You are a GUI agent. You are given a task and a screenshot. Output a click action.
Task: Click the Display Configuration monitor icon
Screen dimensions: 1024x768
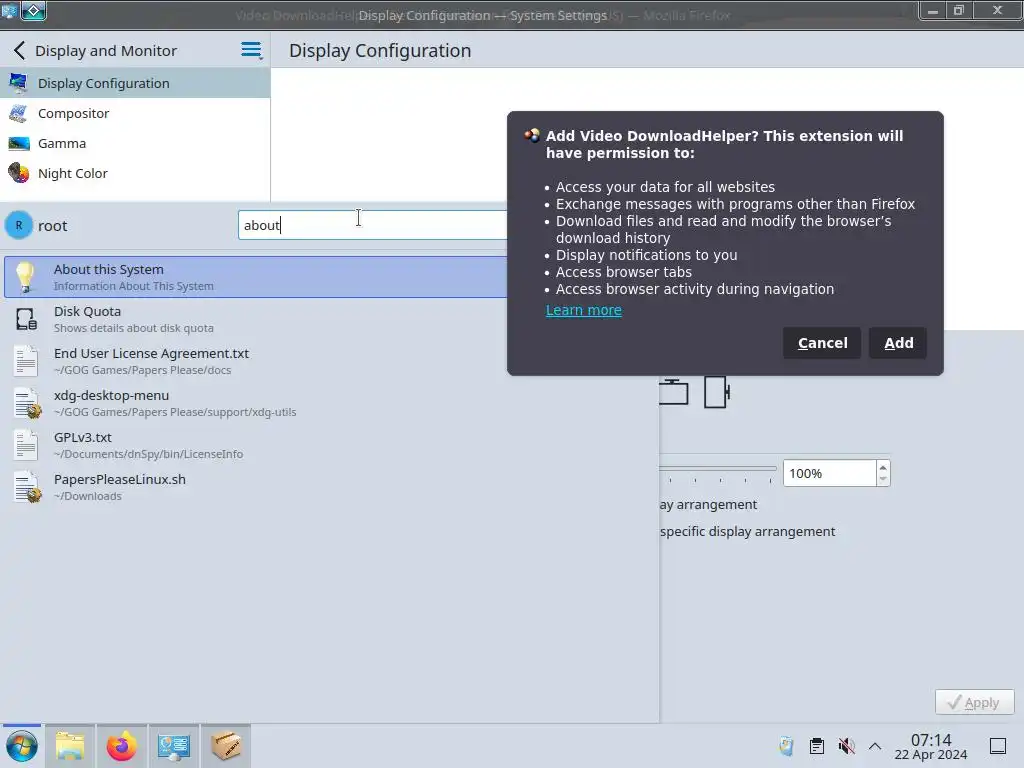(x=18, y=83)
